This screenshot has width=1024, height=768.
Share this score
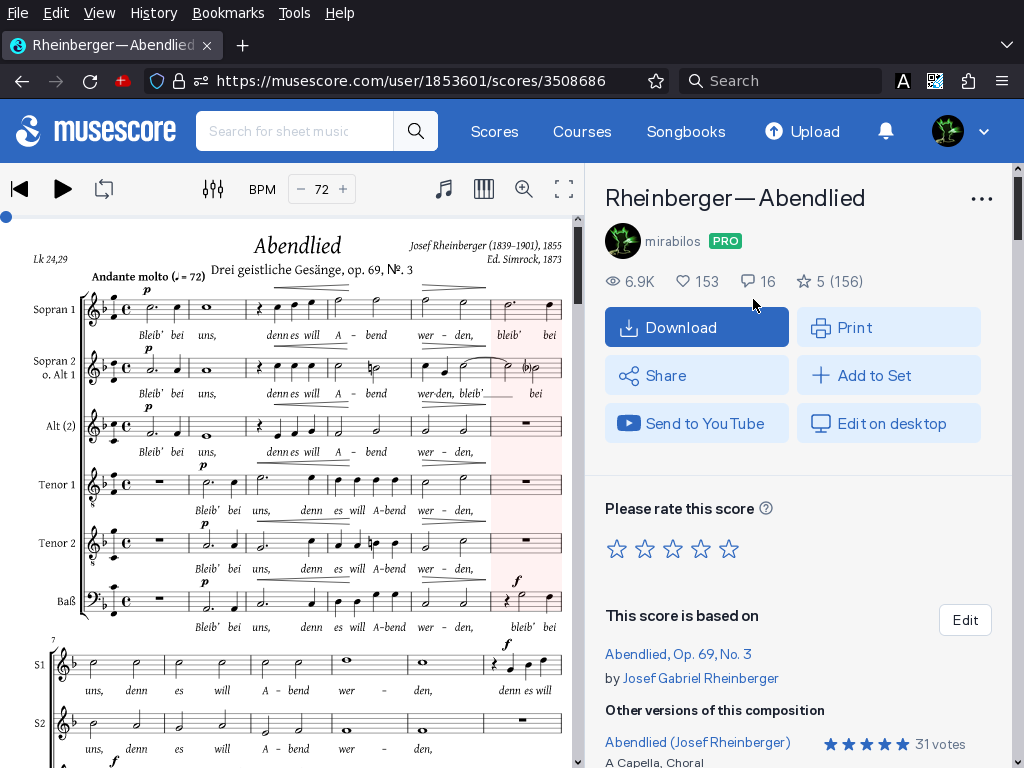(x=697, y=376)
